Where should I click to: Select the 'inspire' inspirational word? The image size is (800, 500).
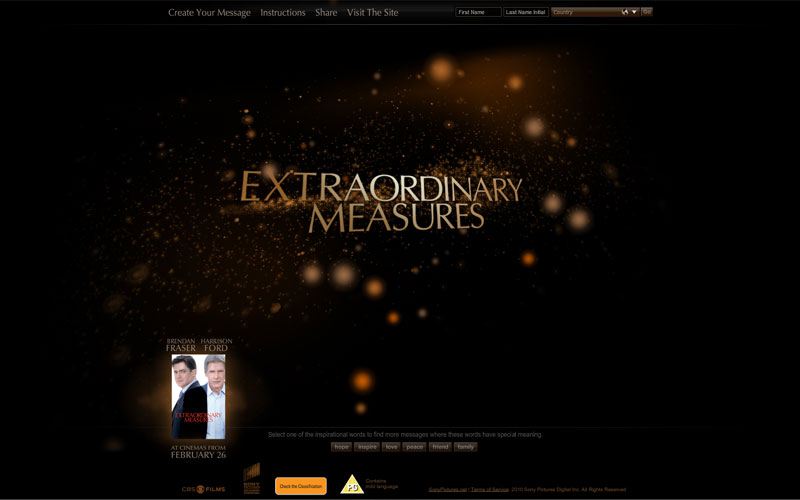pos(367,447)
